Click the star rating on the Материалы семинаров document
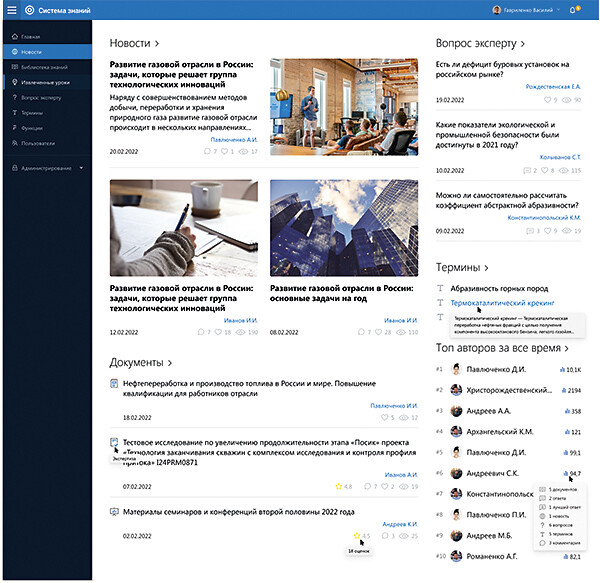 click(x=356, y=536)
